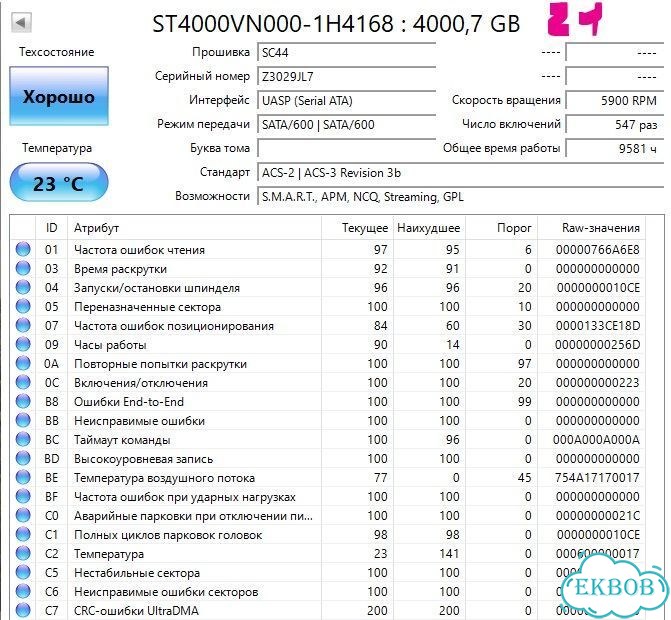This screenshot has width=671, height=620.
Task: Click the status icon for attribute 03
Action: click(x=23, y=268)
